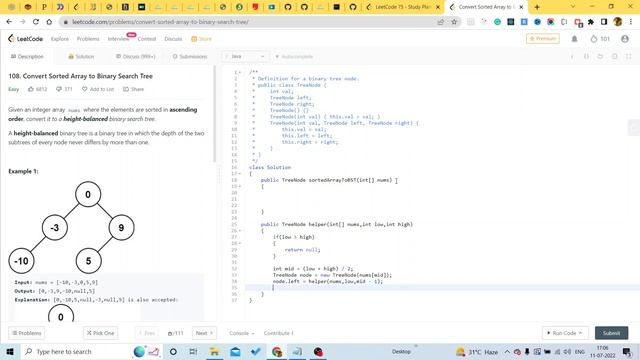The width and height of the screenshot is (640, 360).
Task: Open the streak counter showing 101
Action: click(x=600, y=39)
